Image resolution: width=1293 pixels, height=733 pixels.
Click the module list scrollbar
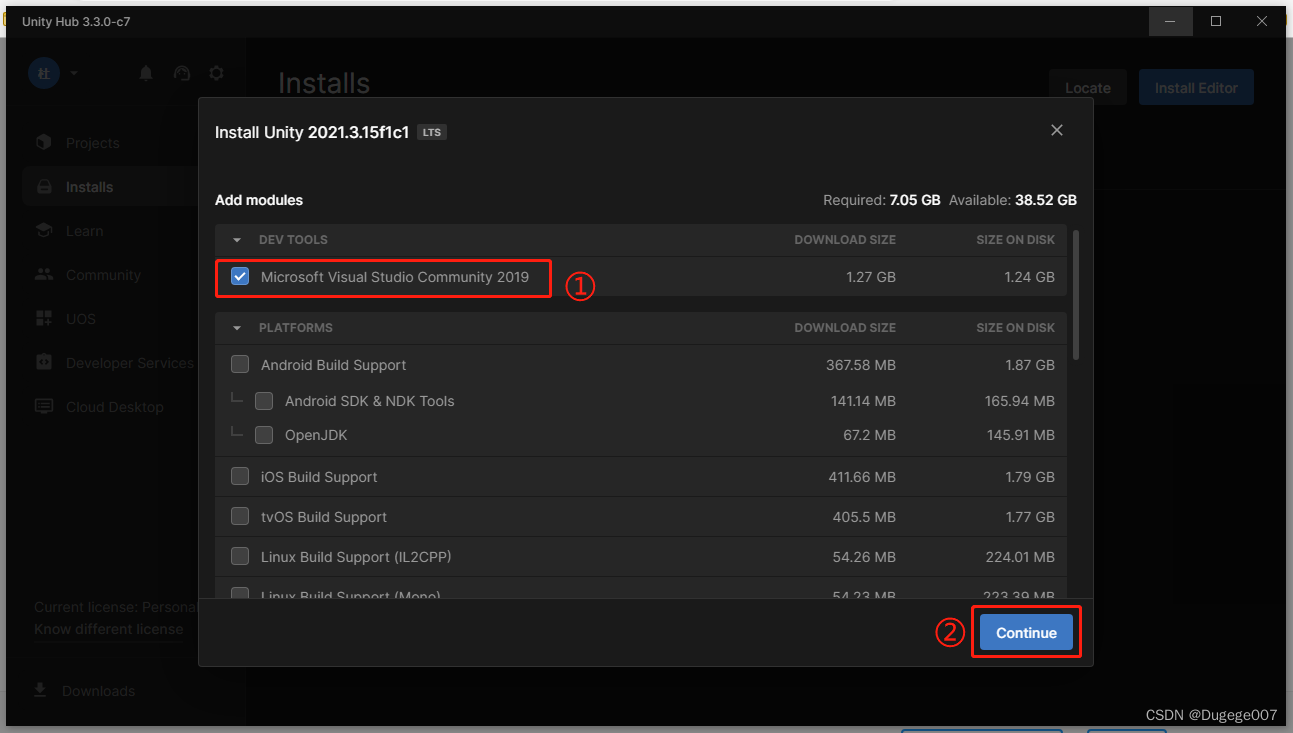click(1076, 295)
